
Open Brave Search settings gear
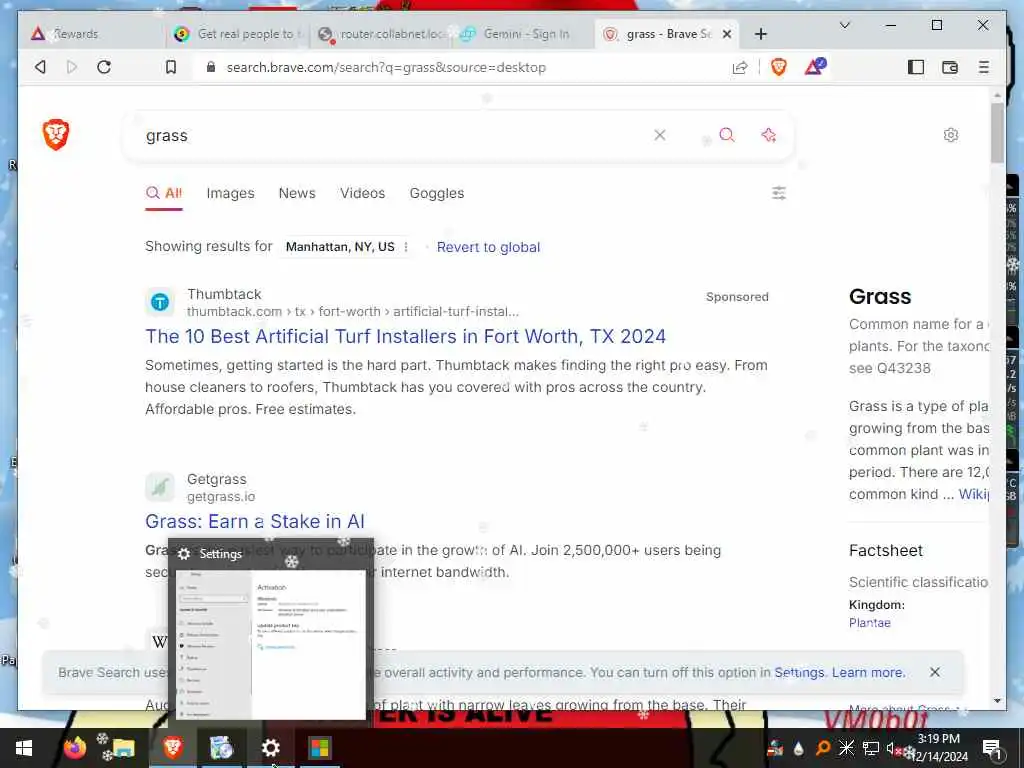pos(951,135)
